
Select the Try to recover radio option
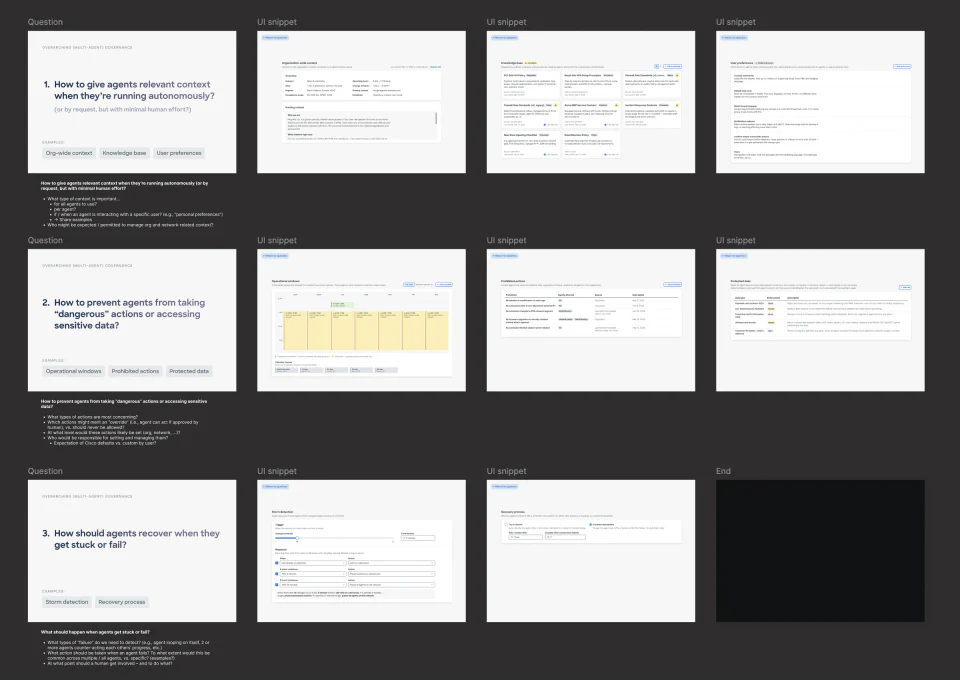tap(506, 525)
